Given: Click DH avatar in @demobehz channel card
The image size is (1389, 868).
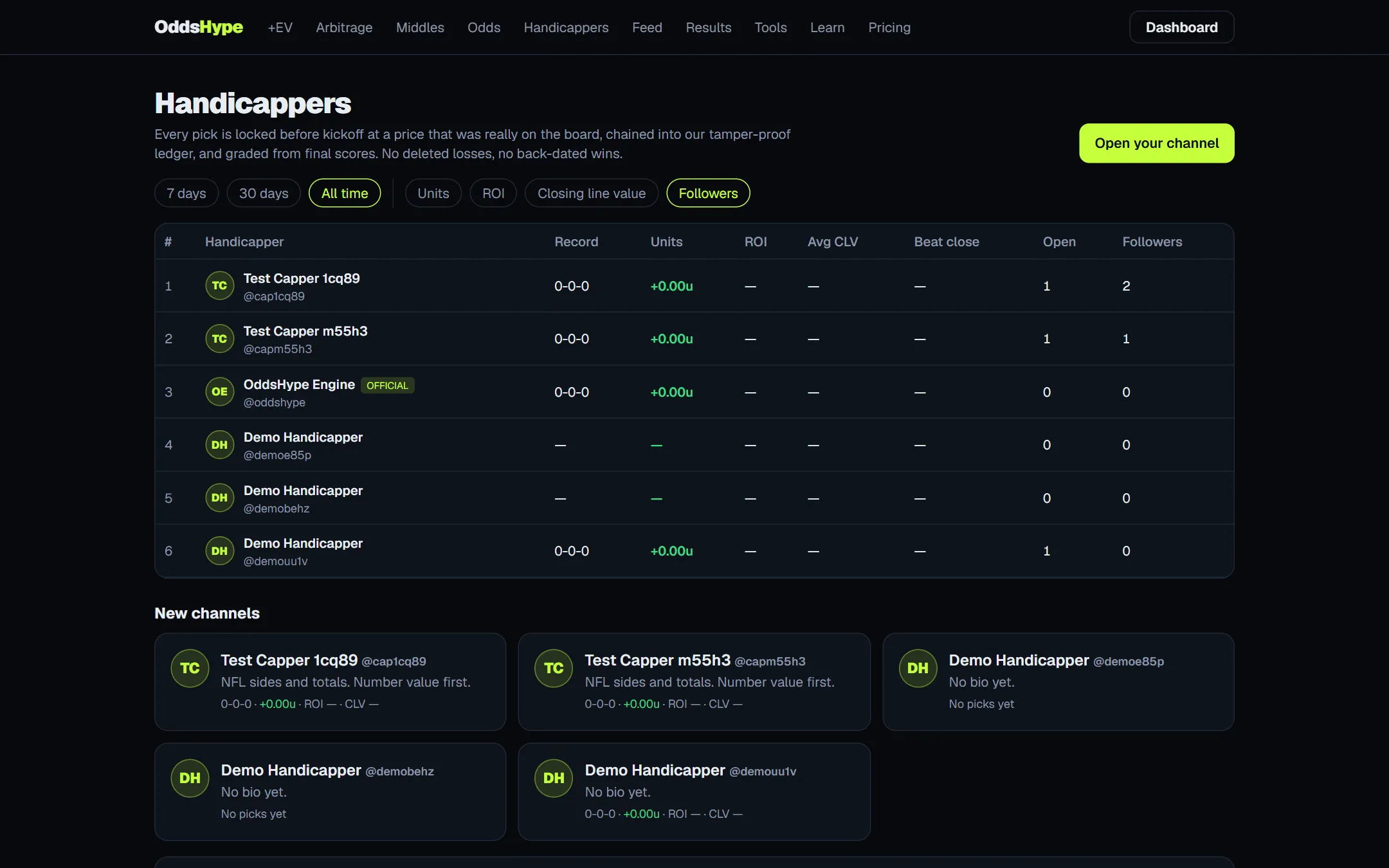Looking at the screenshot, I should 190,778.
